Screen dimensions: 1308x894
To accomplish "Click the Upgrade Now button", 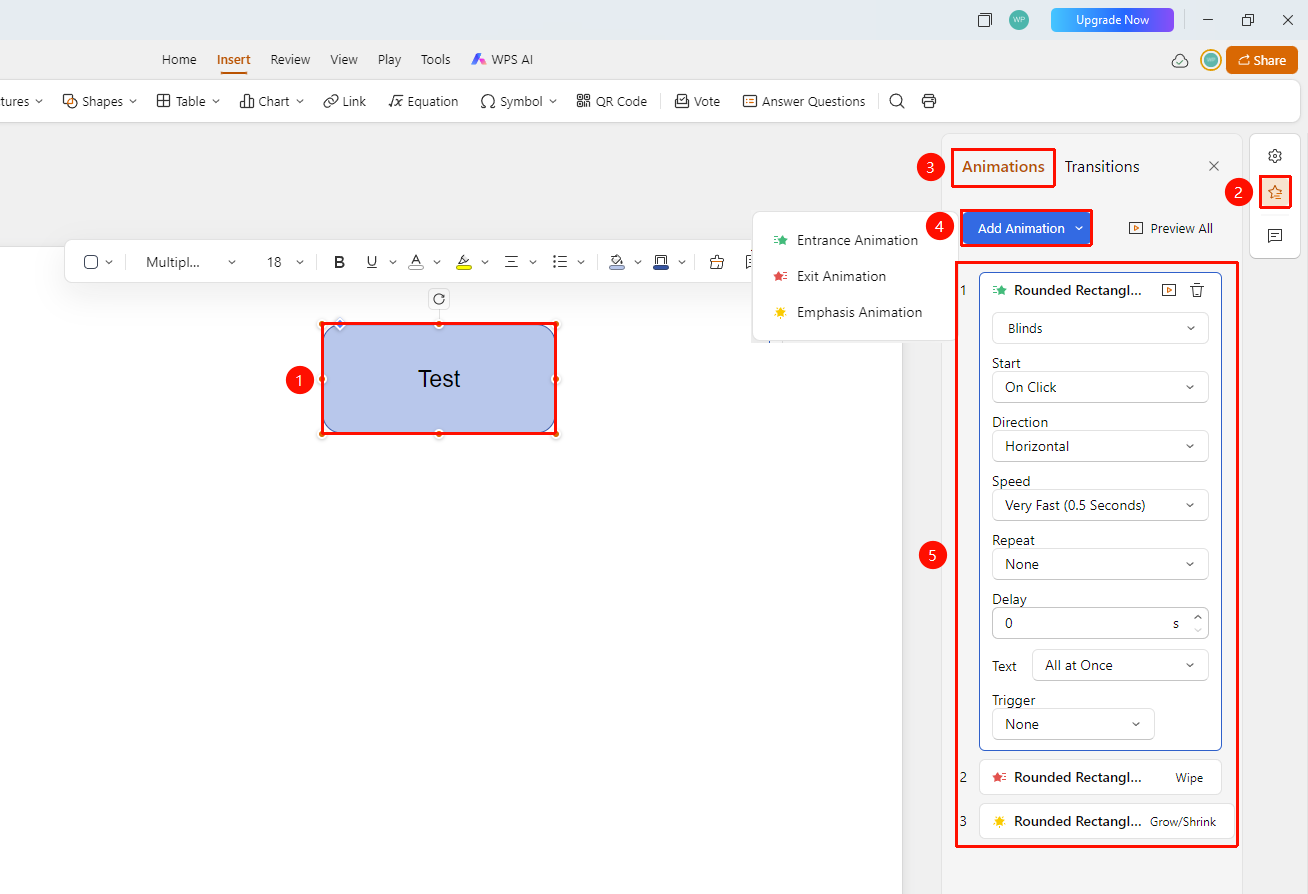I will (1112, 20).
